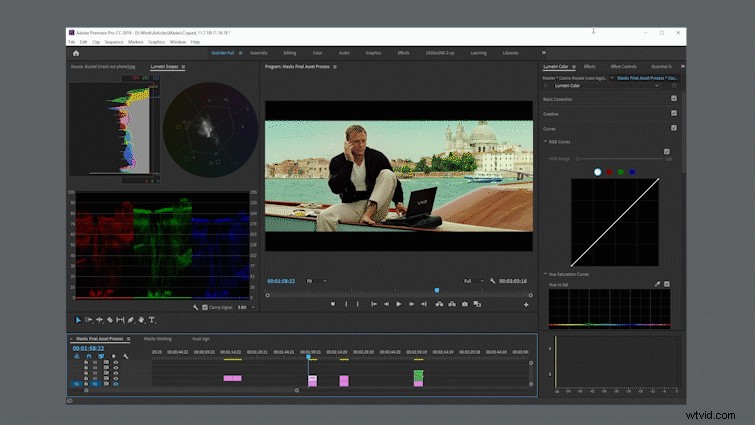Select the Track Select Forward tool
Screen dimensions: 755x425
coord(89,320)
